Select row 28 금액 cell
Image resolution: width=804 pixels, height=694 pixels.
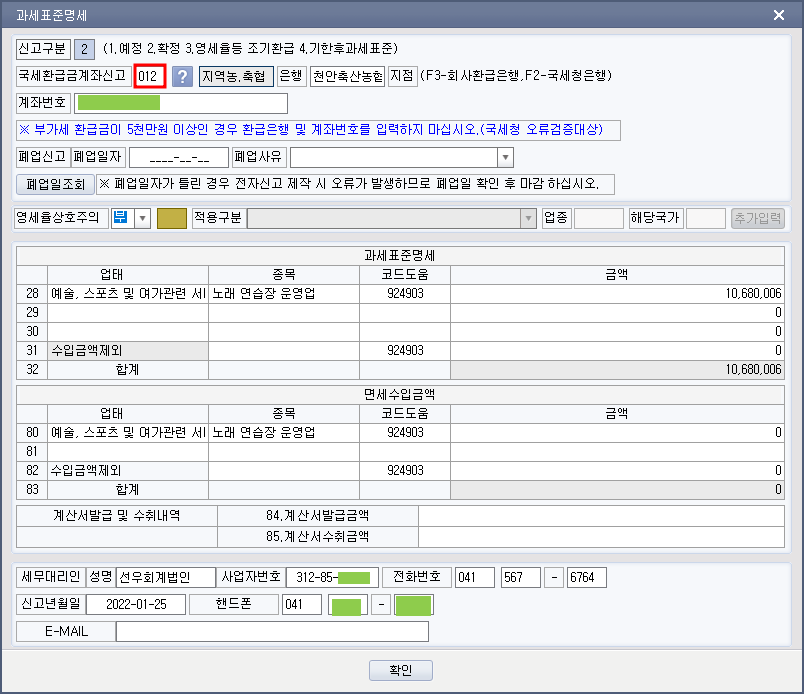click(x=617, y=292)
